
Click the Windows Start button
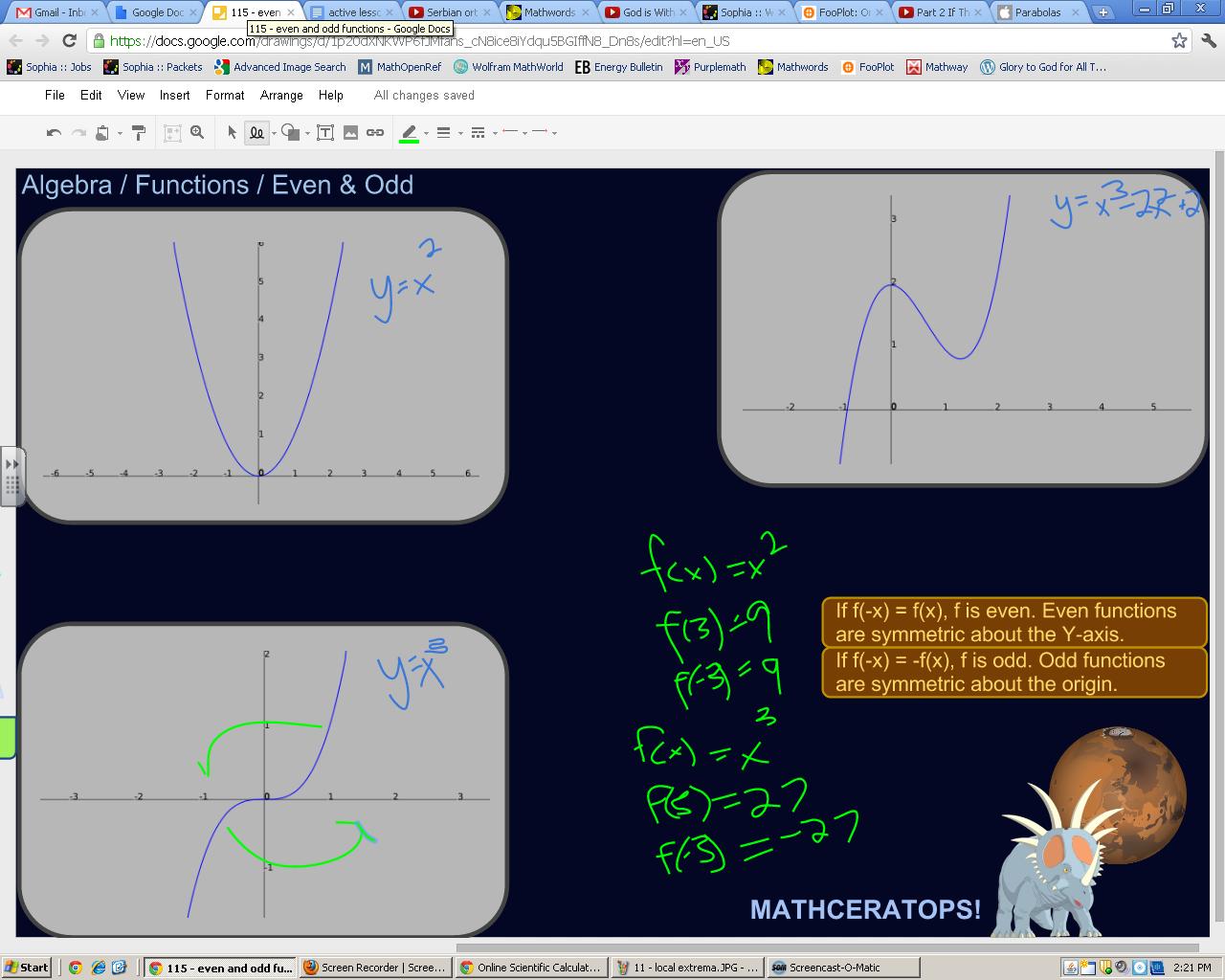click(26, 968)
